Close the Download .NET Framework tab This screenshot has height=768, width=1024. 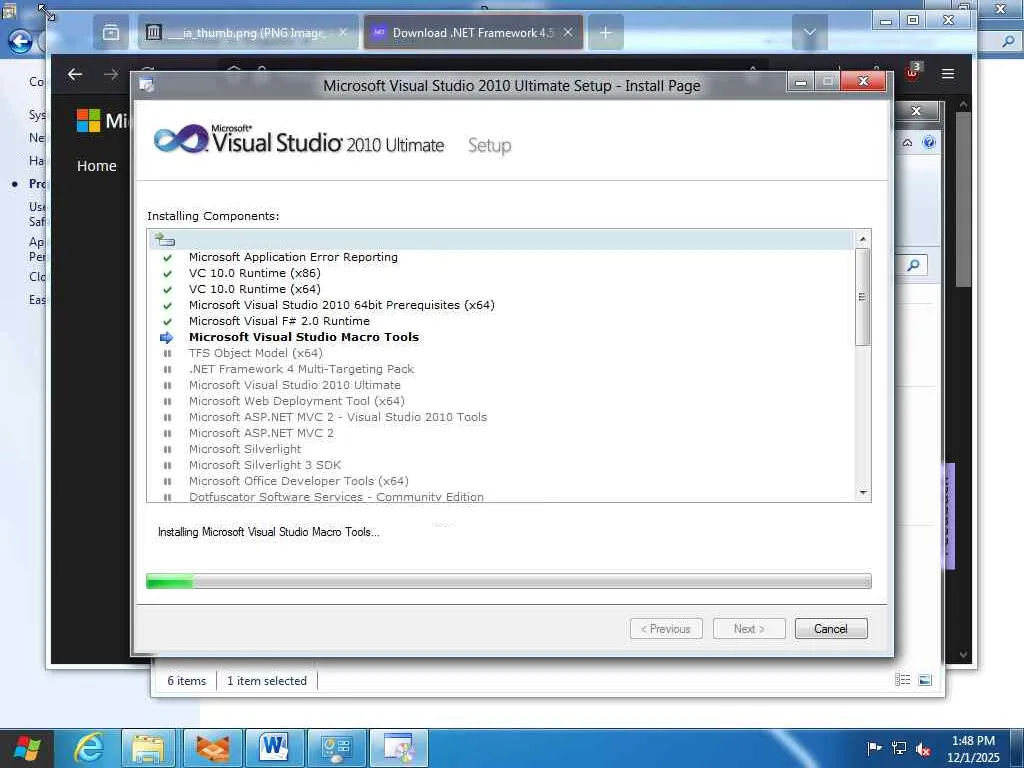pyautogui.click(x=568, y=32)
